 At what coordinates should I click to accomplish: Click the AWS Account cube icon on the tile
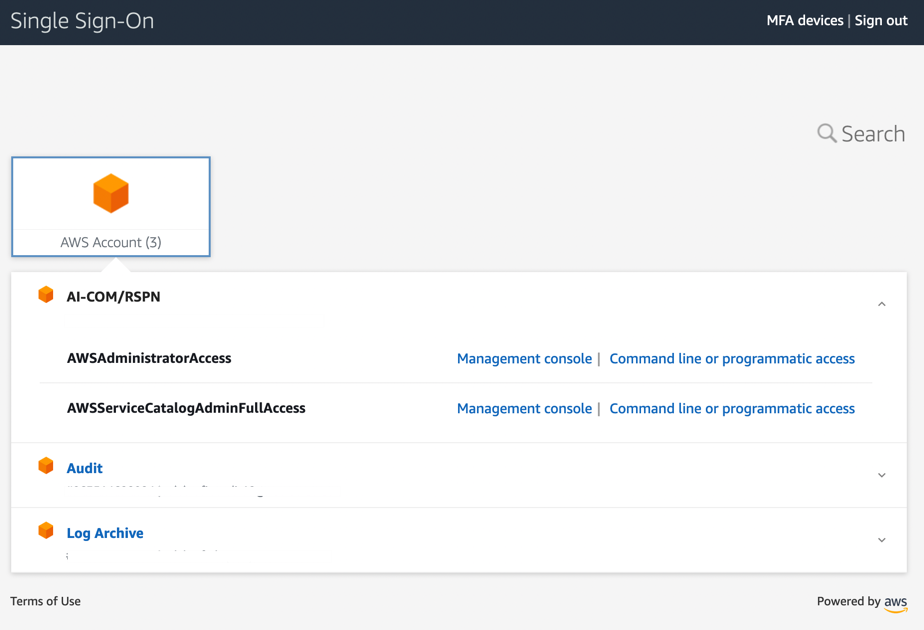(x=110, y=193)
